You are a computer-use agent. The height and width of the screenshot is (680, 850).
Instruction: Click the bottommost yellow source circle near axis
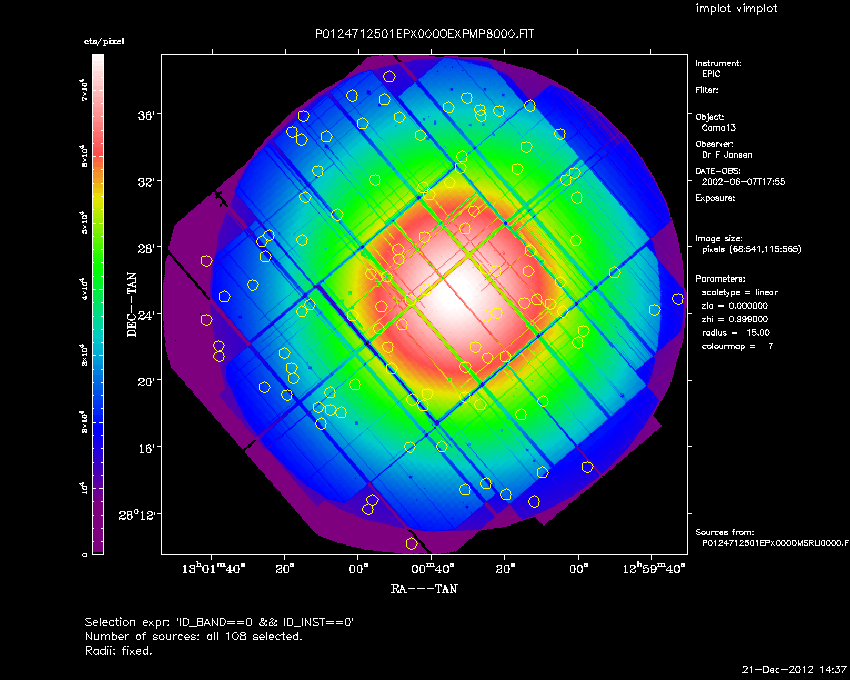(x=411, y=543)
